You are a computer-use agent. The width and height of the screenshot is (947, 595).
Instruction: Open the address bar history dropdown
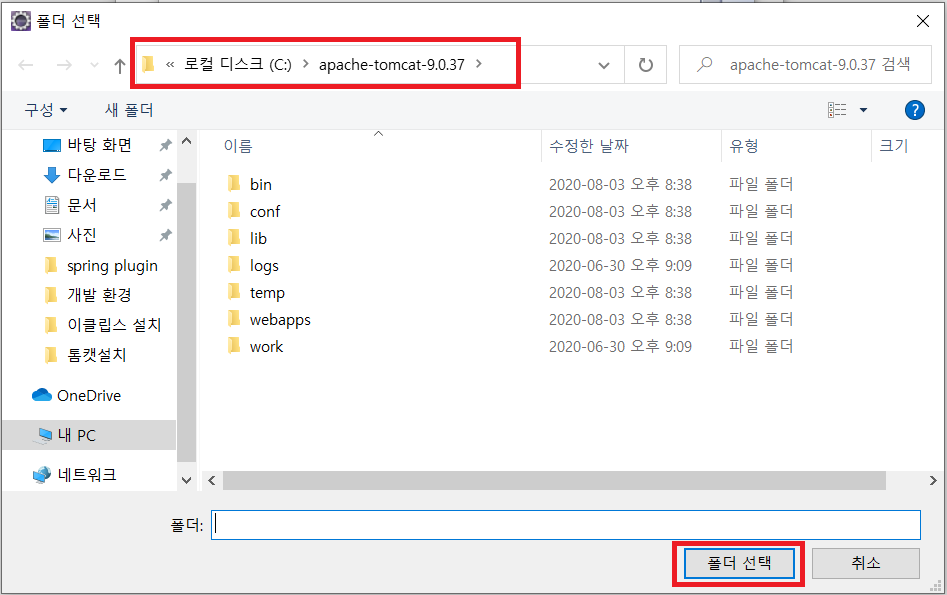[x=603, y=65]
